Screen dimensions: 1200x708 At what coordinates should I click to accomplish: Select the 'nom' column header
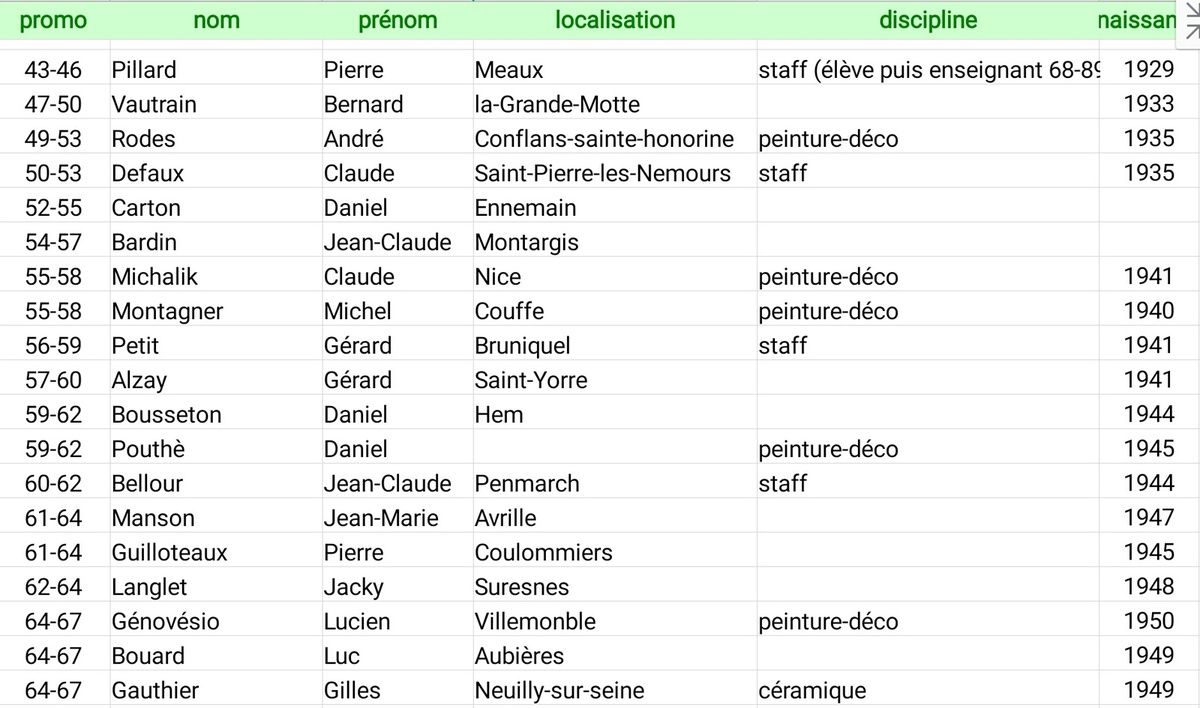pyautogui.click(x=216, y=20)
